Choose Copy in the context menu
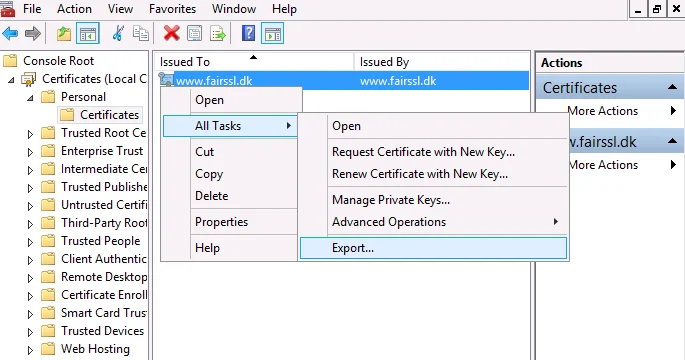The width and height of the screenshot is (685, 360). point(230,174)
